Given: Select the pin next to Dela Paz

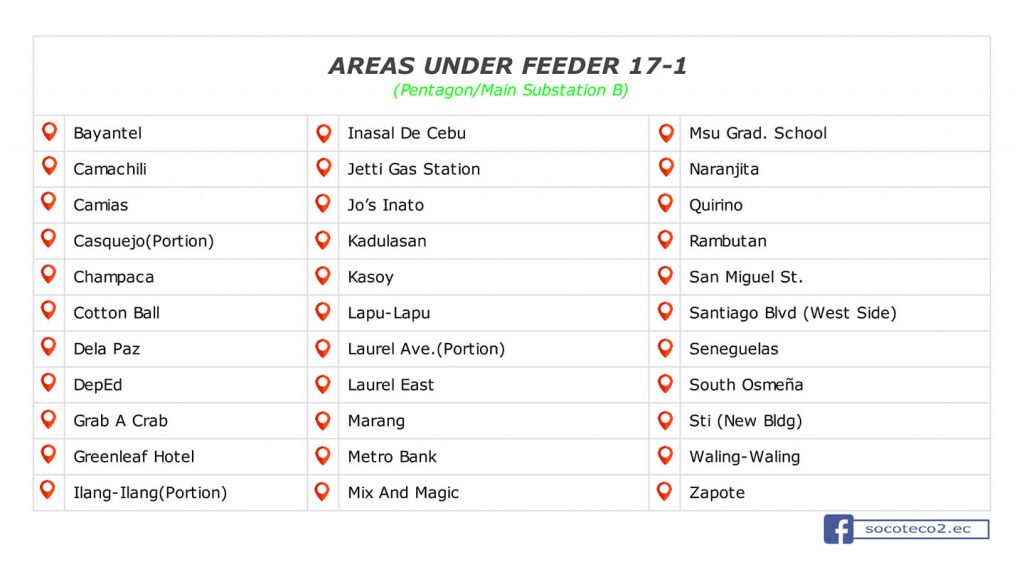Looking at the screenshot, I should (48, 347).
